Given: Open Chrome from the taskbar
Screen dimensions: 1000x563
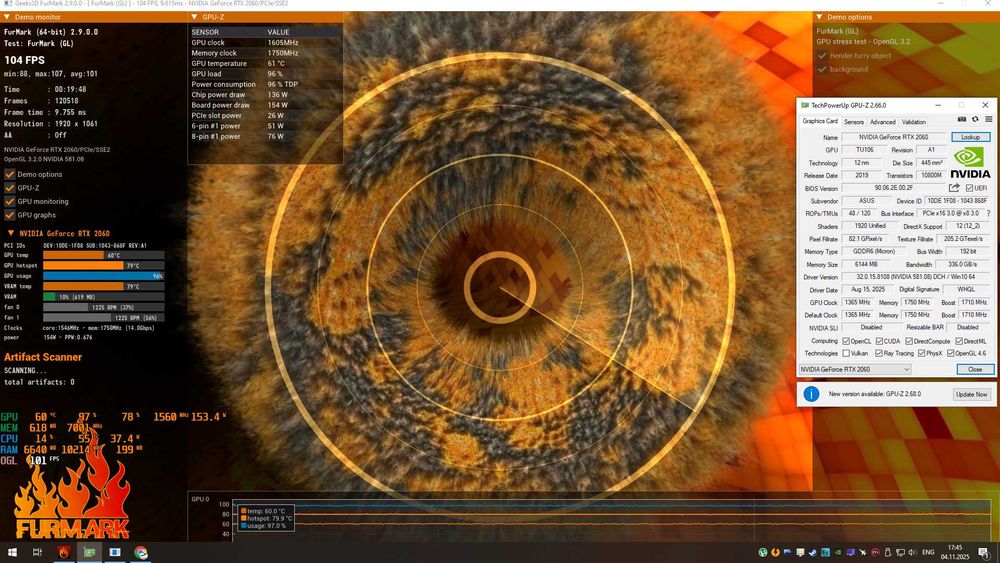Looking at the screenshot, I should 141,552.
